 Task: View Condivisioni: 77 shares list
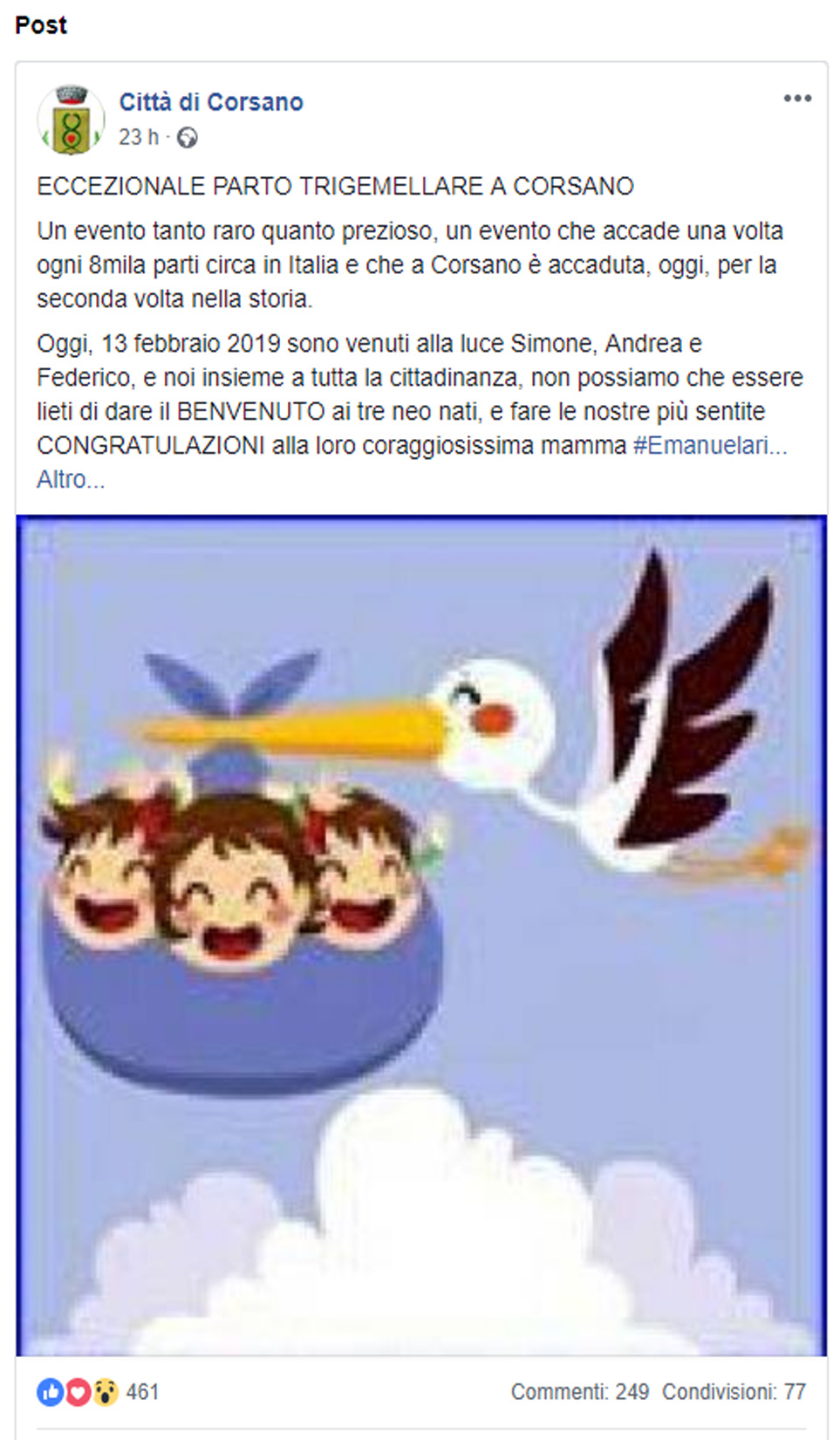(x=734, y=1392)
